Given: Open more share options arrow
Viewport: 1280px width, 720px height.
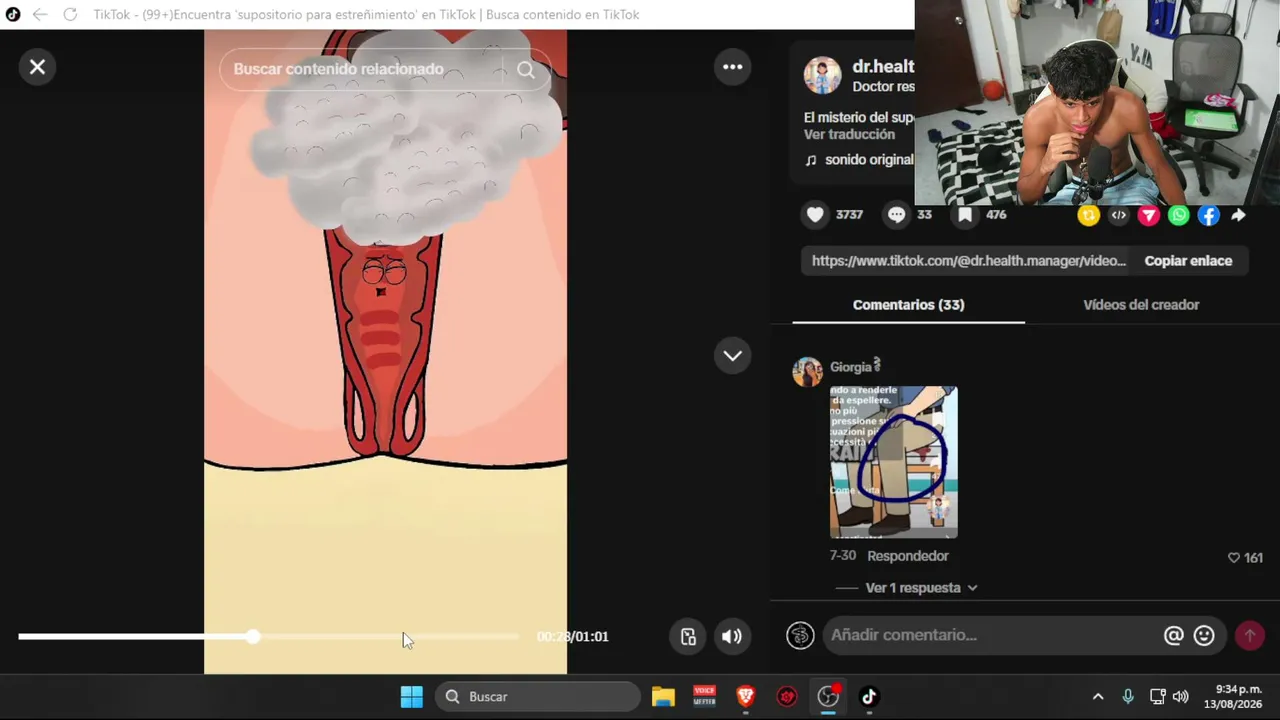Looking at the screenshot, I should [x=1238, y=215].
